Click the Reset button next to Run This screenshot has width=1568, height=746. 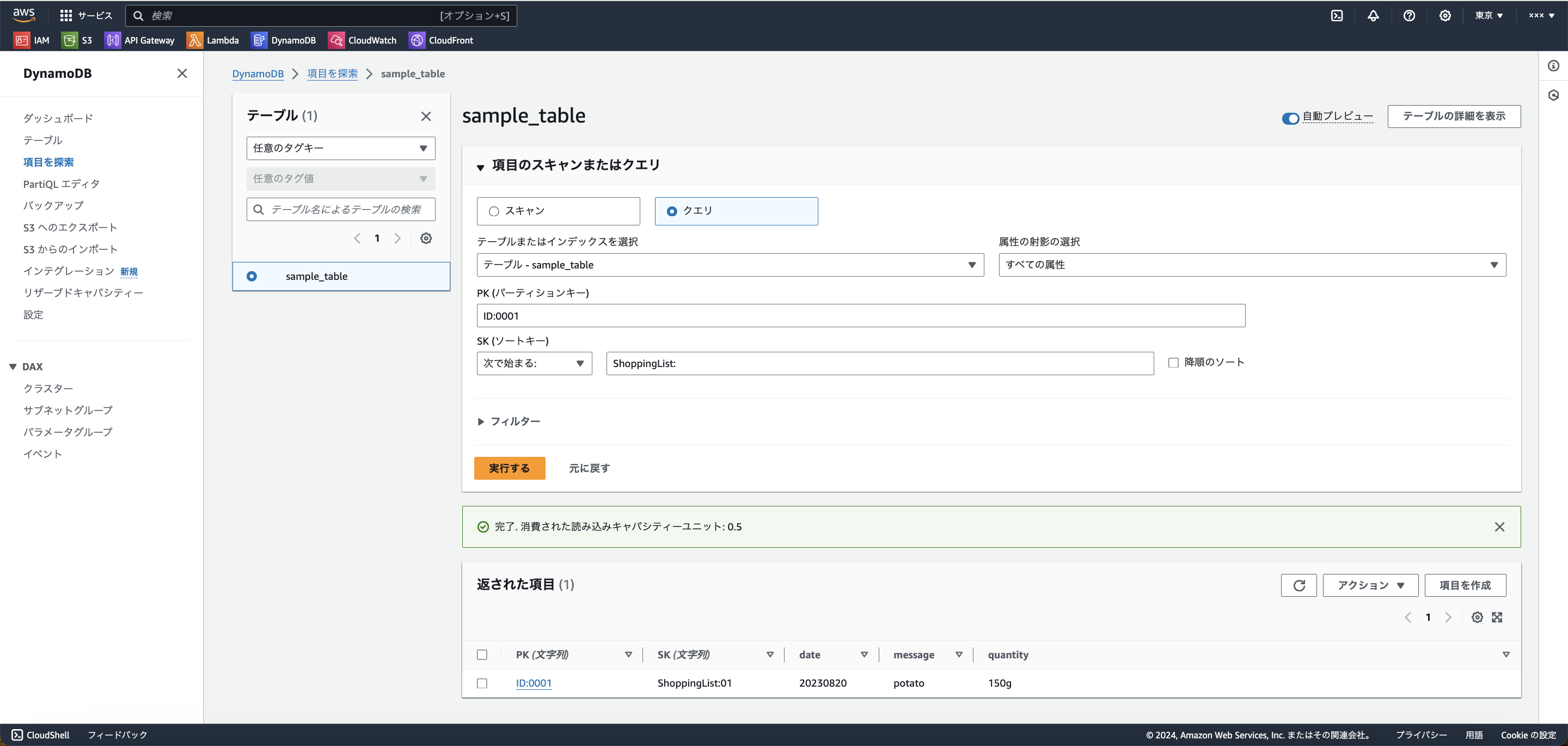point(589,468)
